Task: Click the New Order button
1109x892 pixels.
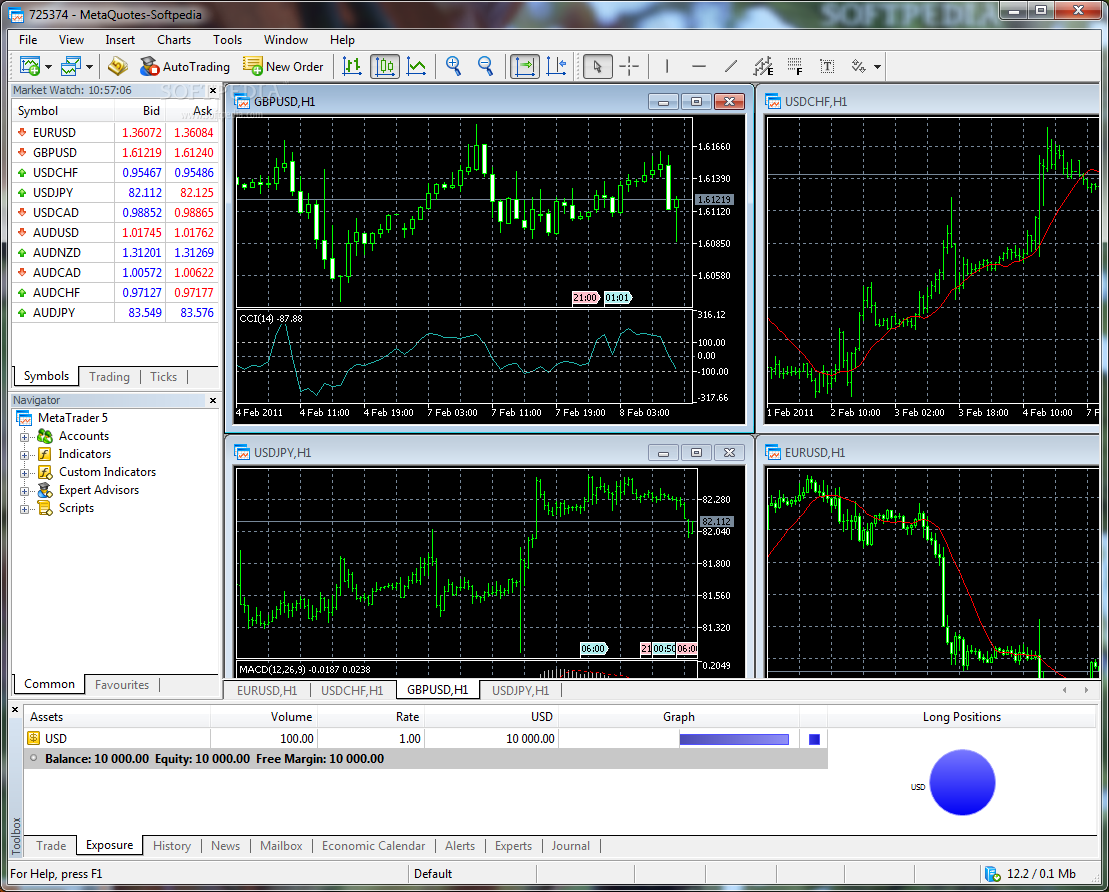Action: tap(283, 66)
